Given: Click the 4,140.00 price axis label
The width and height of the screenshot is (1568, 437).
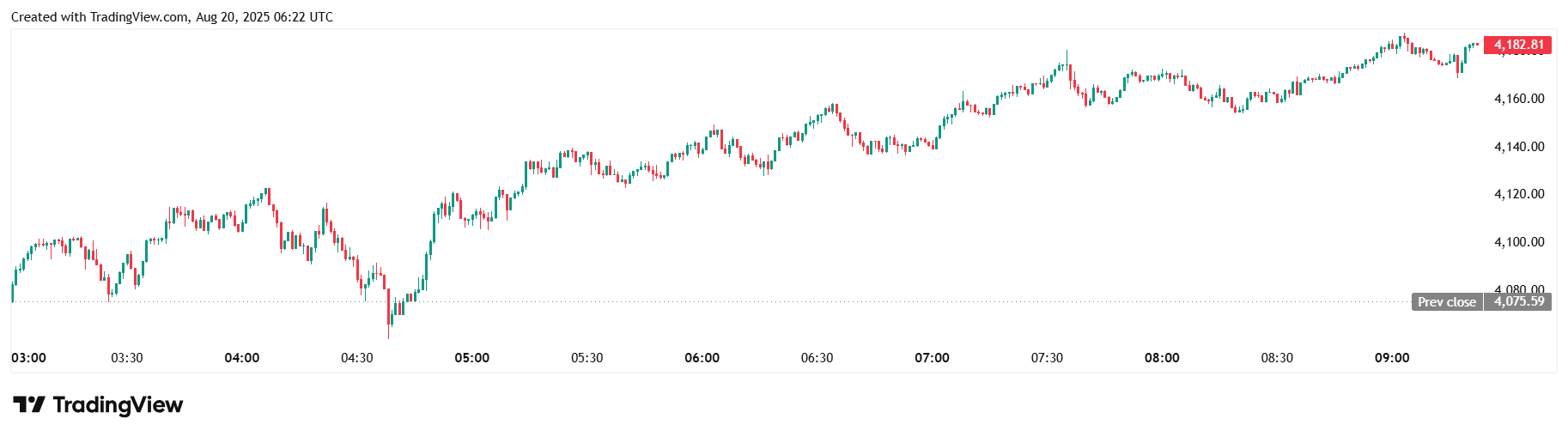Looking at the screenshot, I should click(x=1519, y=147).
